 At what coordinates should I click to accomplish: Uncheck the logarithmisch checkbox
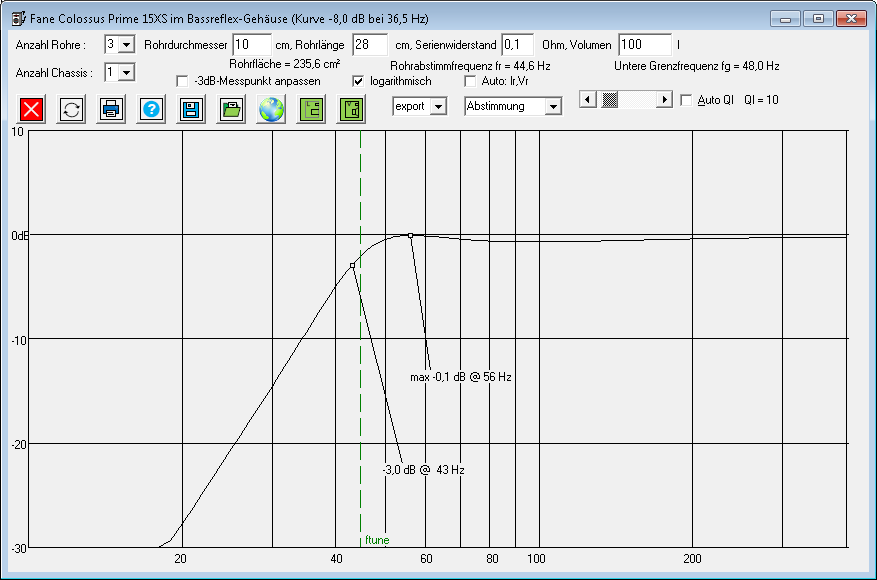(x=358, y=81)
